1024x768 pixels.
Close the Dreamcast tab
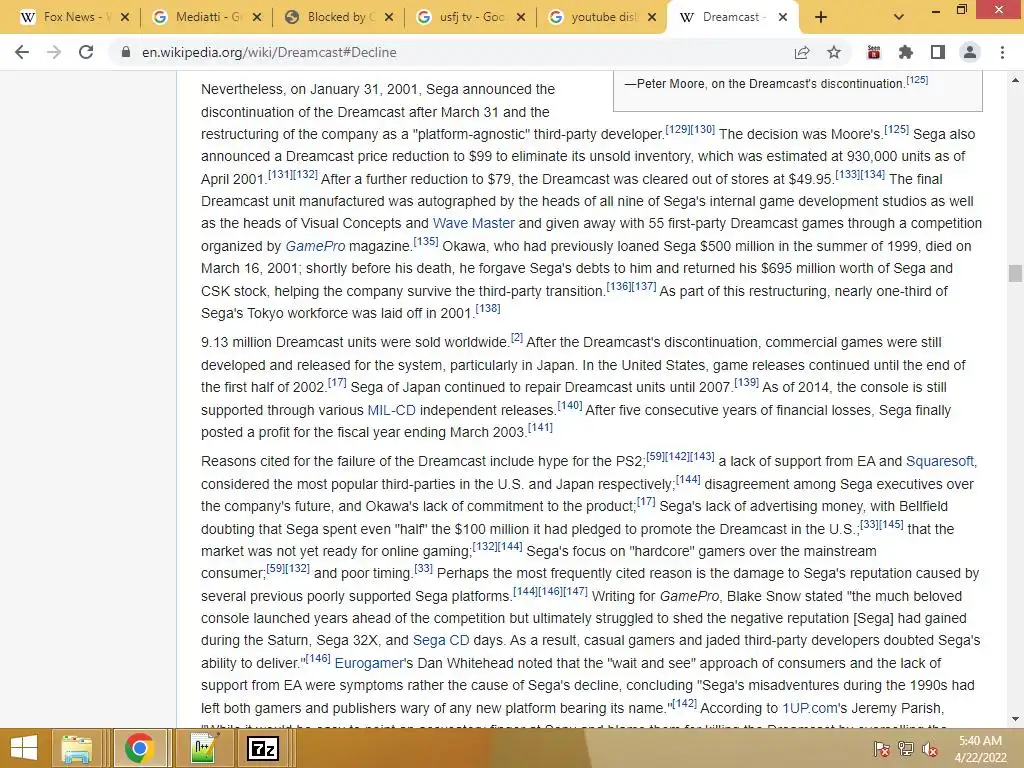783,17
